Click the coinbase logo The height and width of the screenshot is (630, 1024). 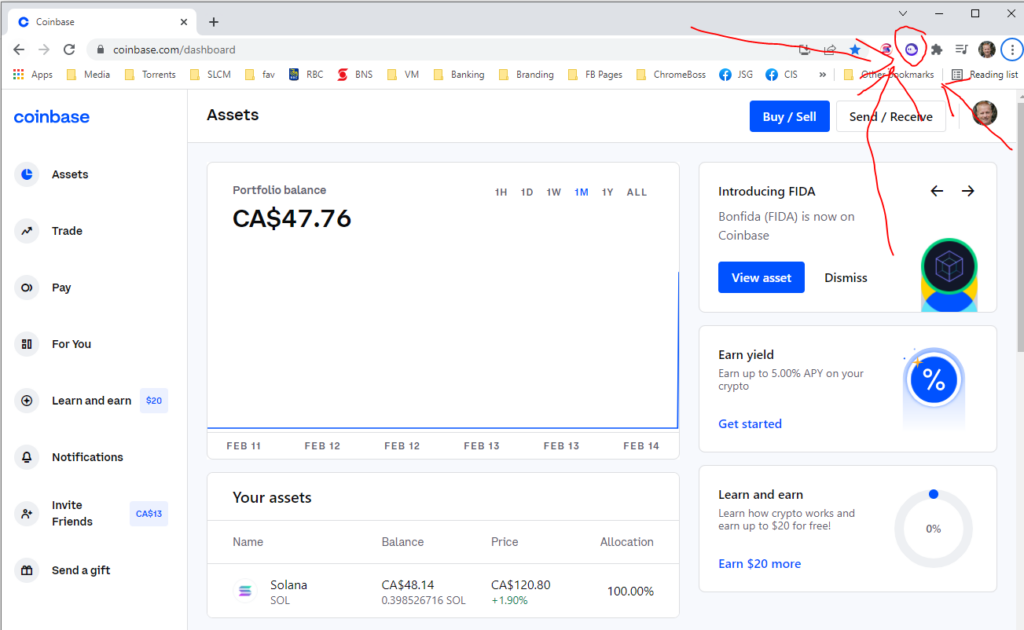[x=52, y=117]
